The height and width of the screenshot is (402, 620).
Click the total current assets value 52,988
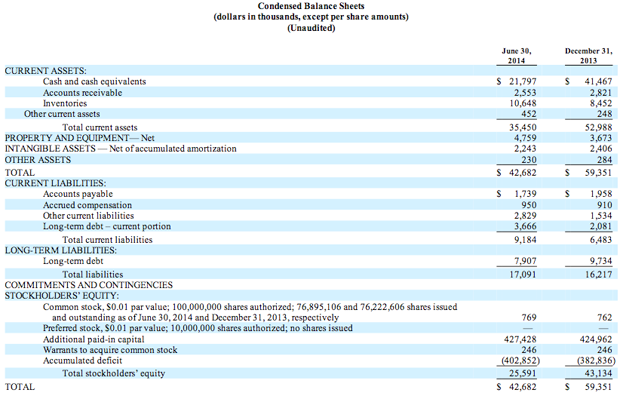coord(598,127)
